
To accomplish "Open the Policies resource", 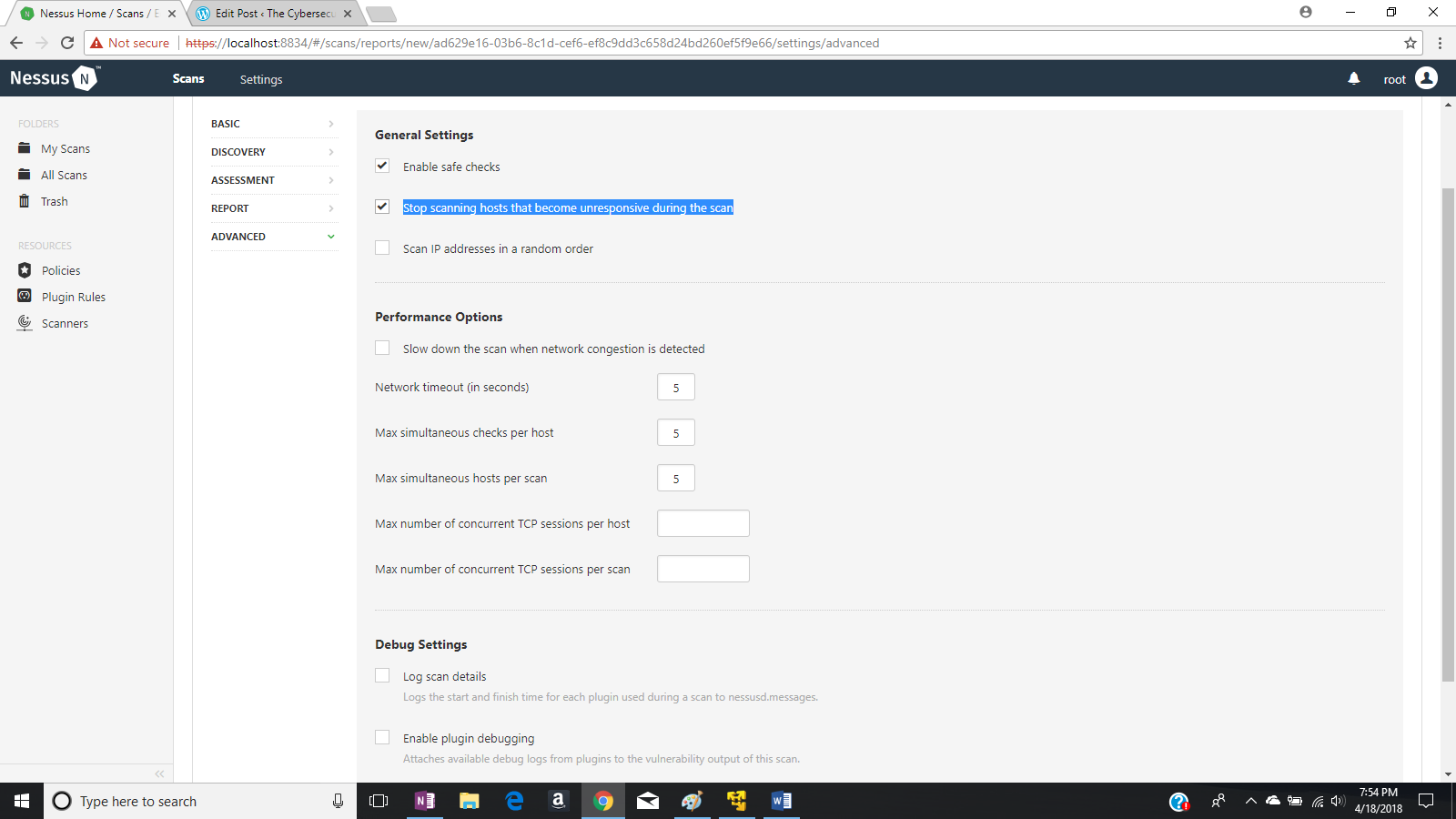I will click(60, 270).
